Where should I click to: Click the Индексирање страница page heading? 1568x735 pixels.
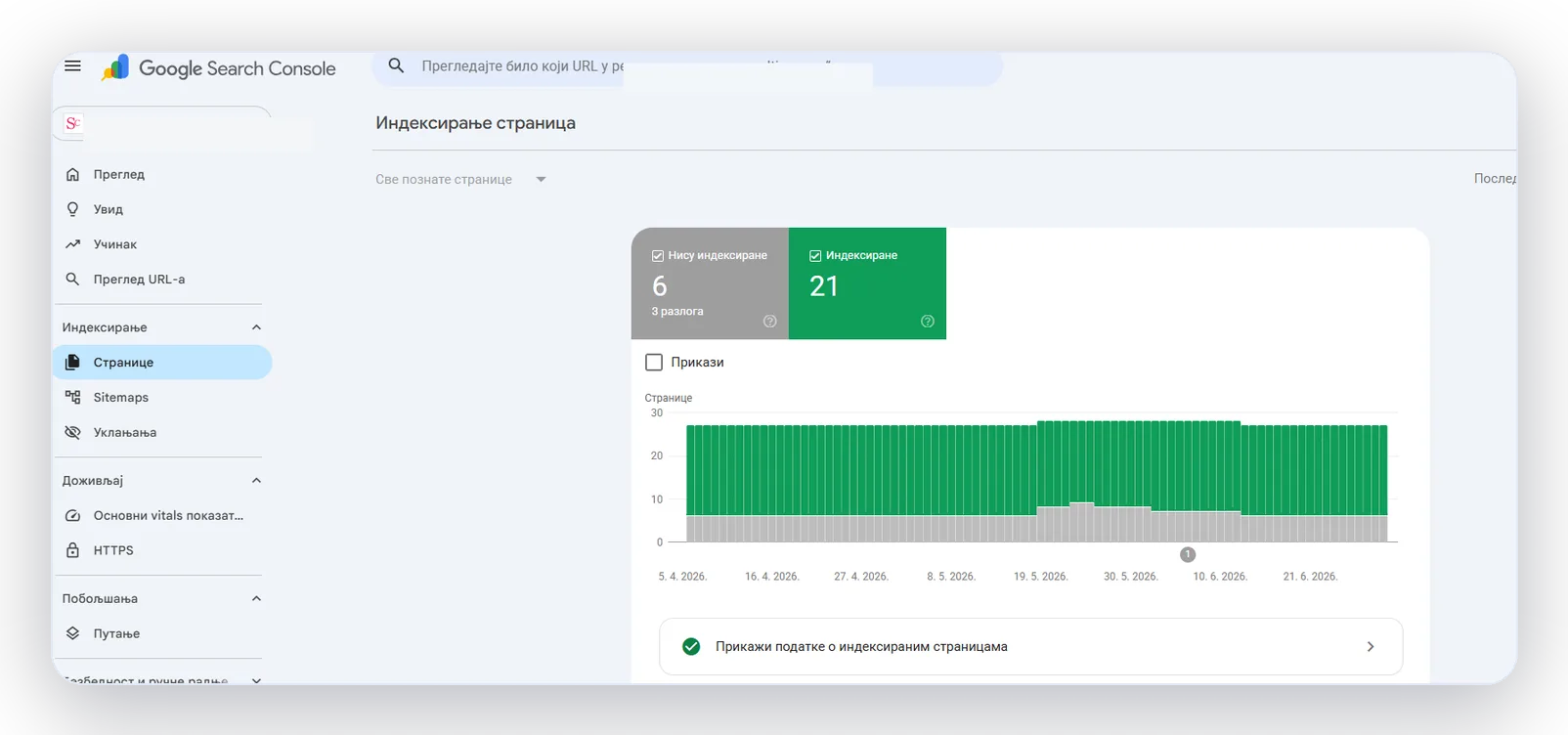point(475,123)
